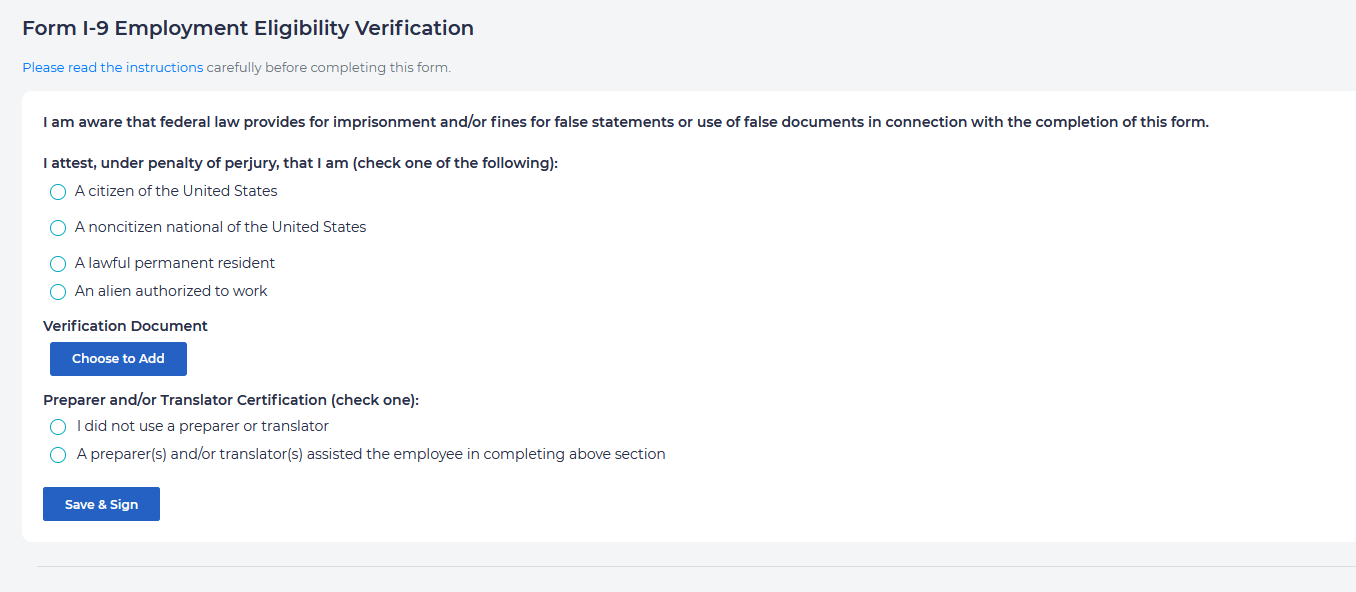The height and width of the screenshot is (592, 1356).
Task: Click the federal law awareness statement text
Action: point(625,123)
